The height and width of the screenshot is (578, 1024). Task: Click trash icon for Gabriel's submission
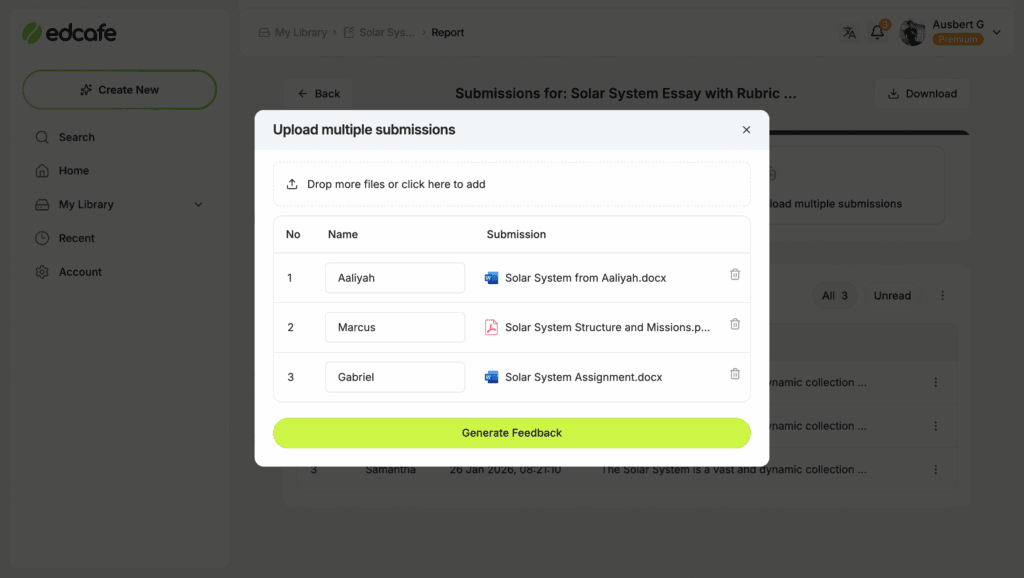tap(735, 374)
